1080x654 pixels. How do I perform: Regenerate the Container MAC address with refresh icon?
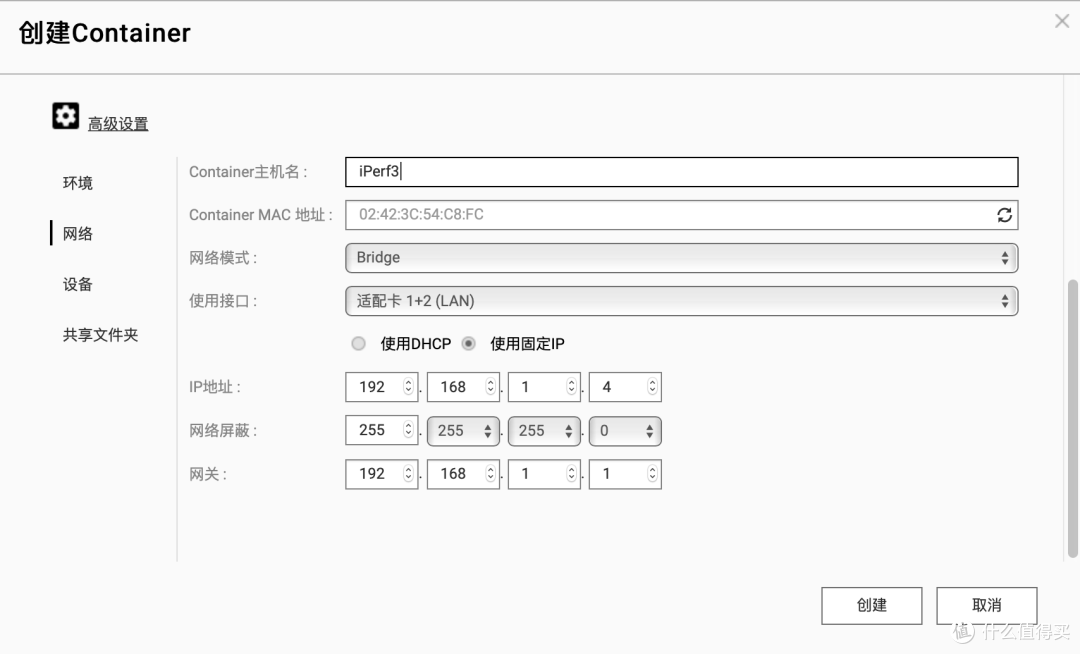[1004, 215]
